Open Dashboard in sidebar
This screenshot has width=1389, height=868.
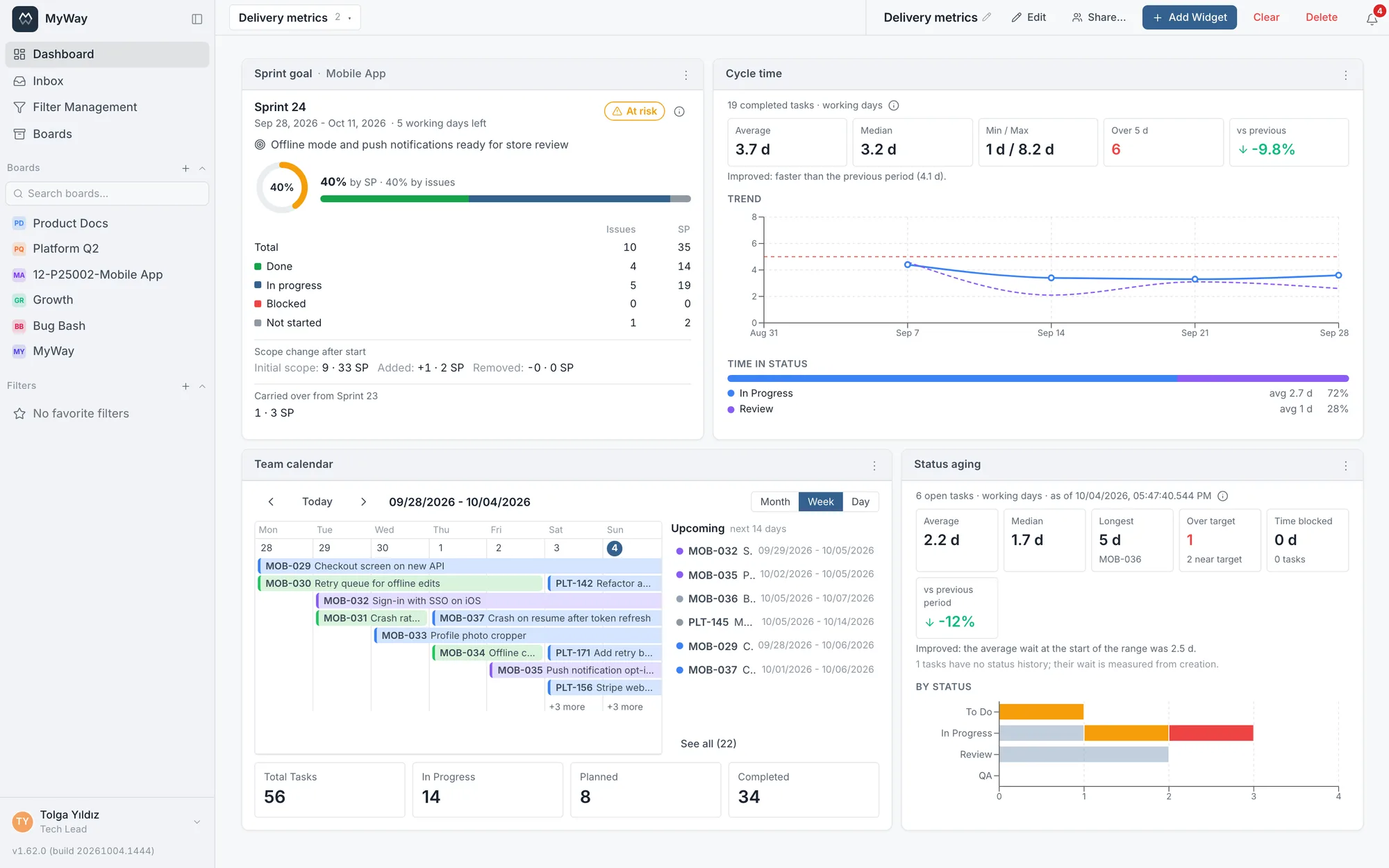[107, 54]
